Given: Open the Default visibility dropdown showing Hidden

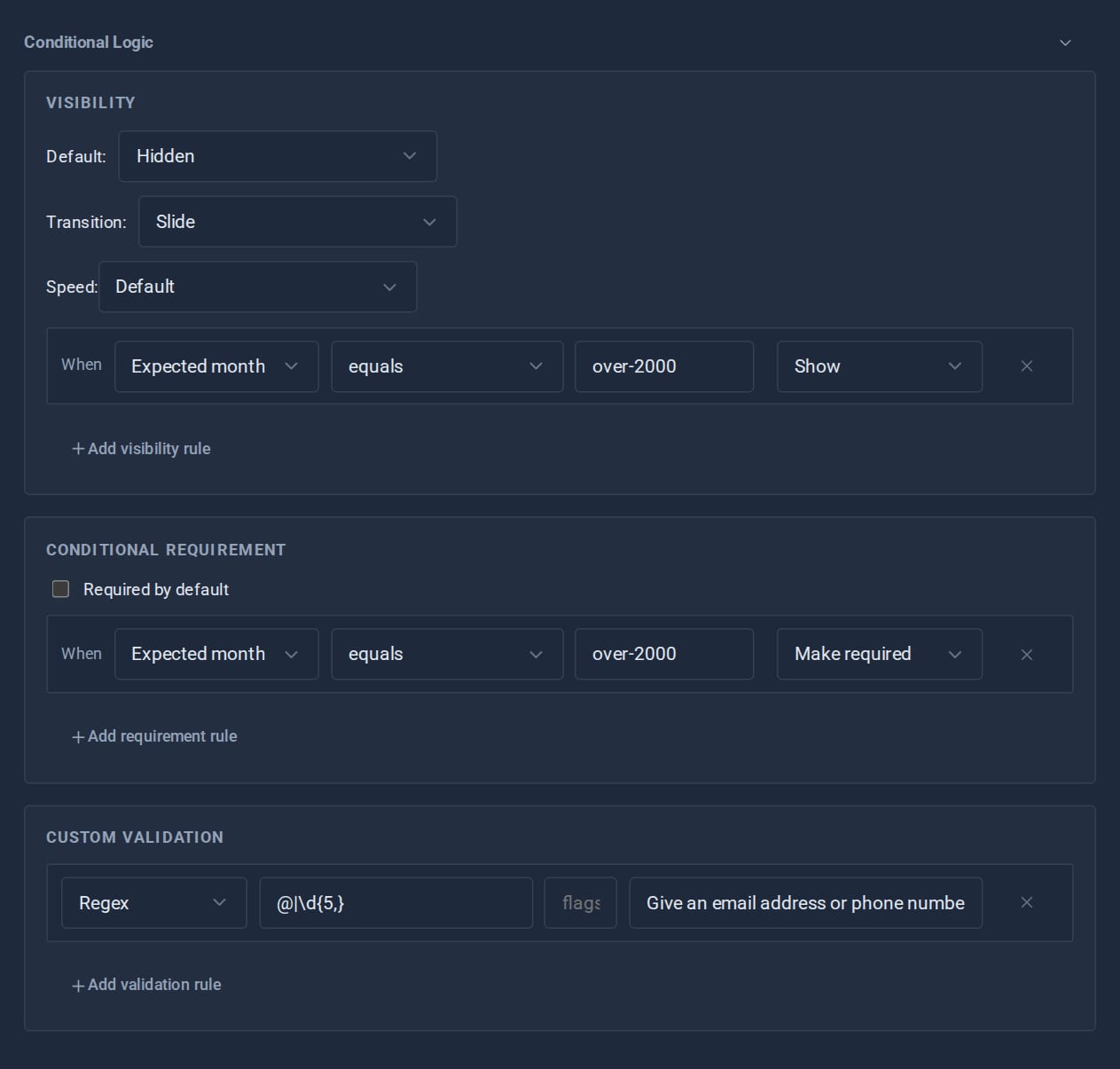Looking at the screenshot, I should coord(278,156).
